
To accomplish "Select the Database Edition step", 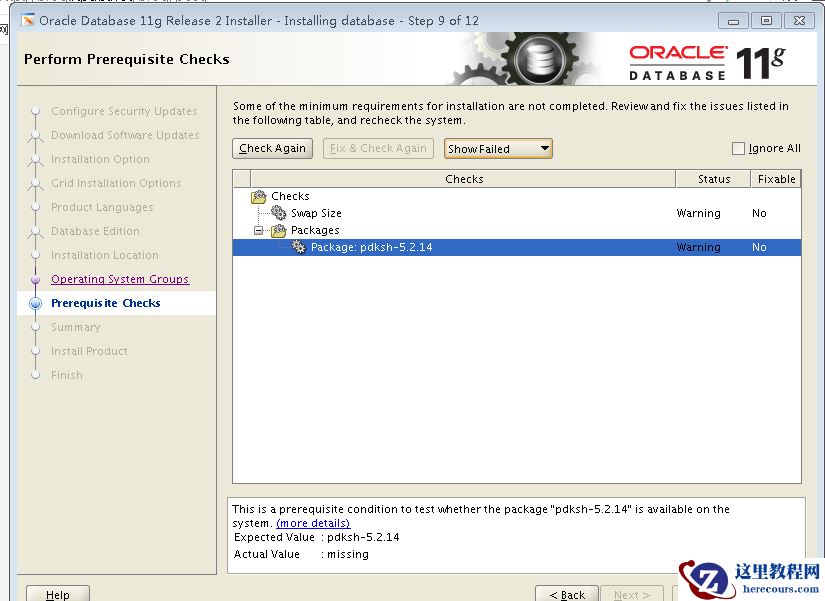I will tap(95, 231).
